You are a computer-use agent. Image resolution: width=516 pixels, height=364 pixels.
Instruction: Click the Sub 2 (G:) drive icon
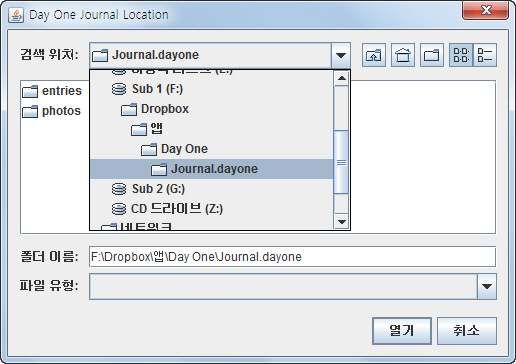click(x=119, y=189)
